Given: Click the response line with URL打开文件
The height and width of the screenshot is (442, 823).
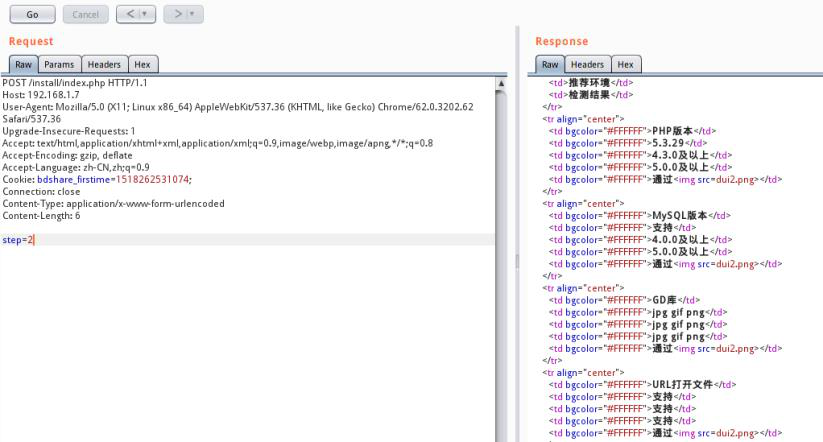Looking at the screenshot, I should [642, 385].
